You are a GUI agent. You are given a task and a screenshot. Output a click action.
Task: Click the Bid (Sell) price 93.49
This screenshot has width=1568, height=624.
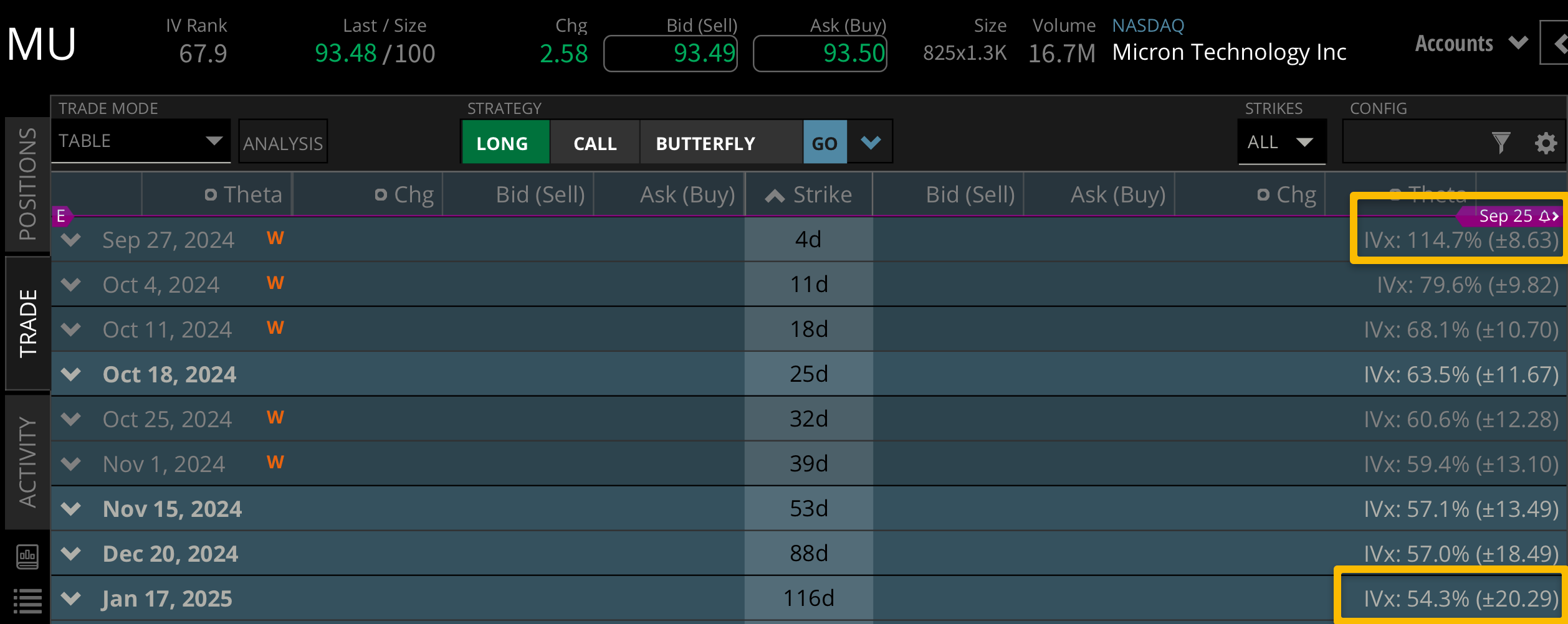[671, 54]
